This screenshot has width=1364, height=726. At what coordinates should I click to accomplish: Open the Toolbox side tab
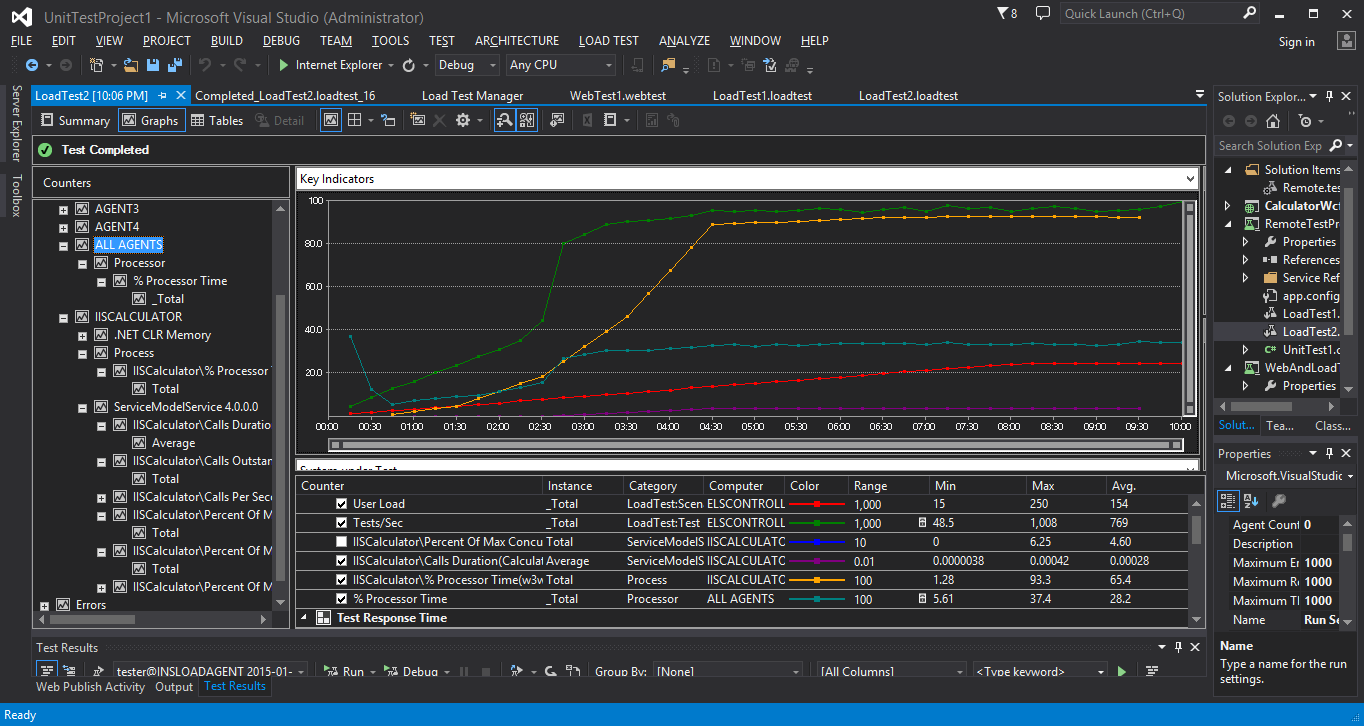tap(15, 196)
